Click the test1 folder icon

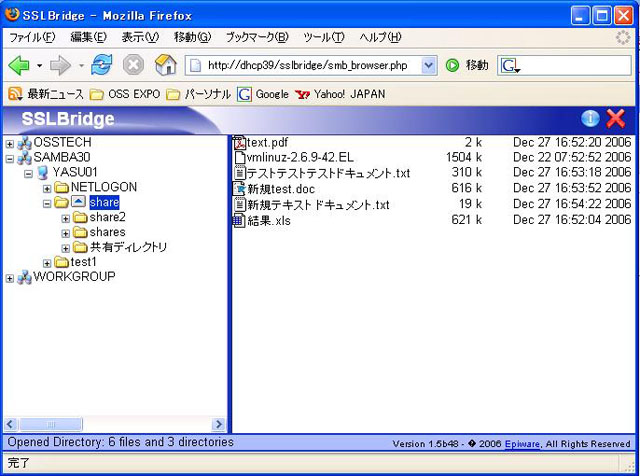[62, 262]
